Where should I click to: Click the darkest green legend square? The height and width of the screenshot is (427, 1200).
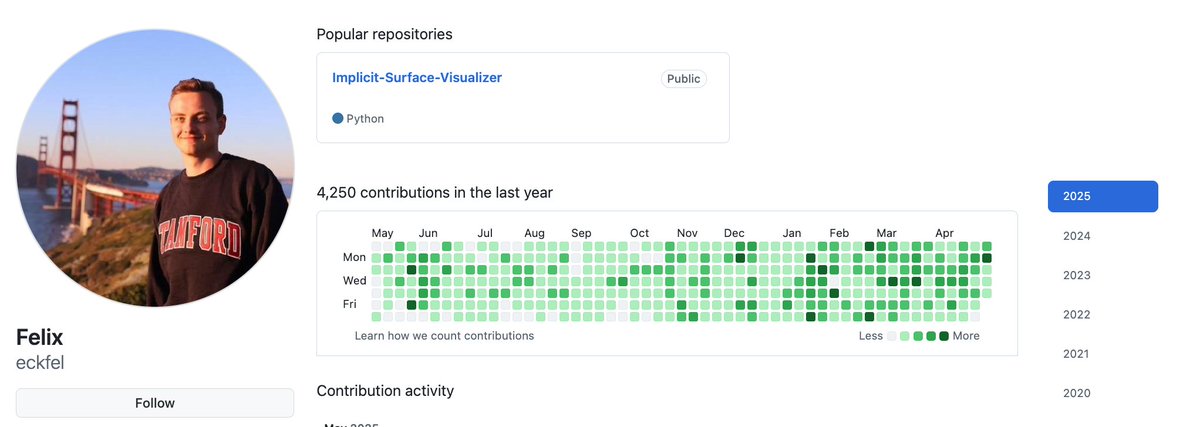coord(944,336)
